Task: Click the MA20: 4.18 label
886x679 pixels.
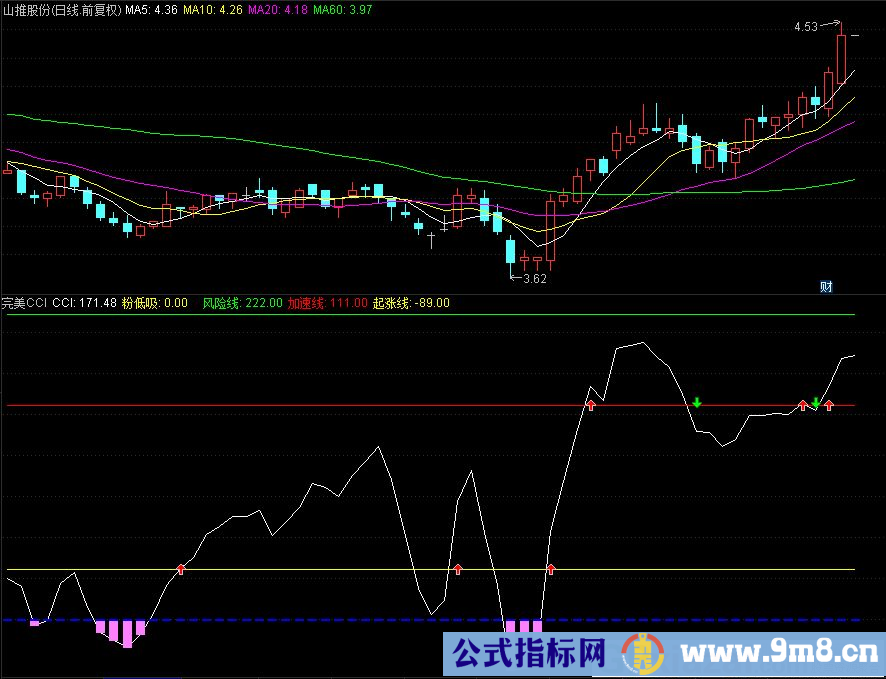Action: (278, 10)
